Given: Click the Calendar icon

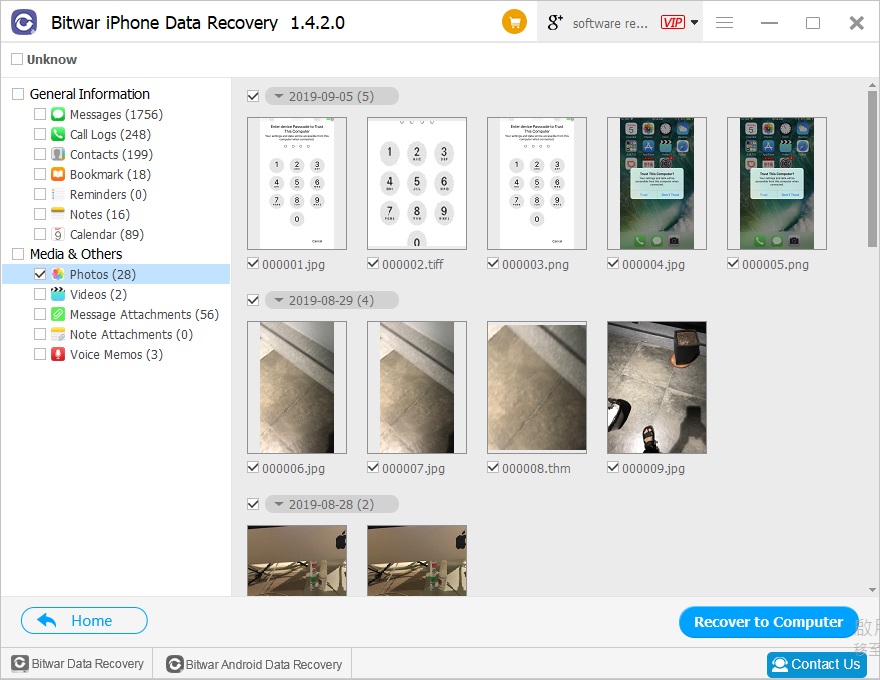Looking at the screenshot, I should tap(58, 234).
